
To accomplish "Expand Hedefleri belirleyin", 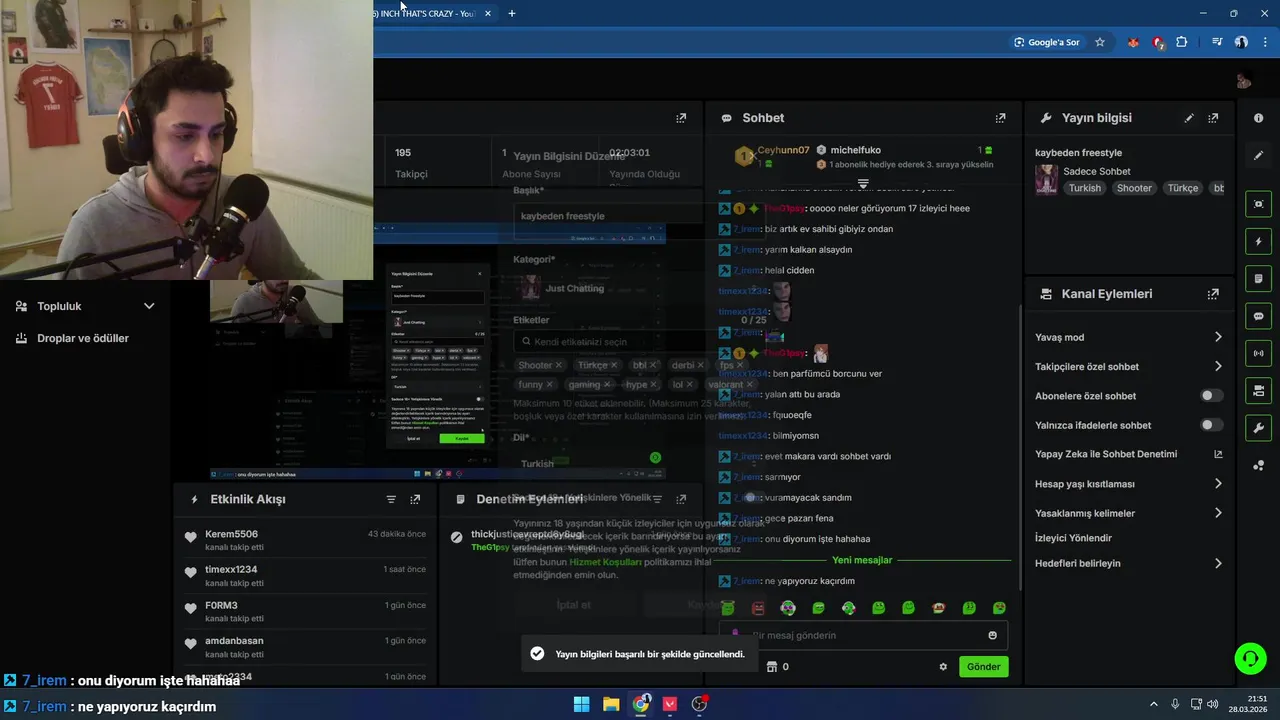I will [1218, 563].
